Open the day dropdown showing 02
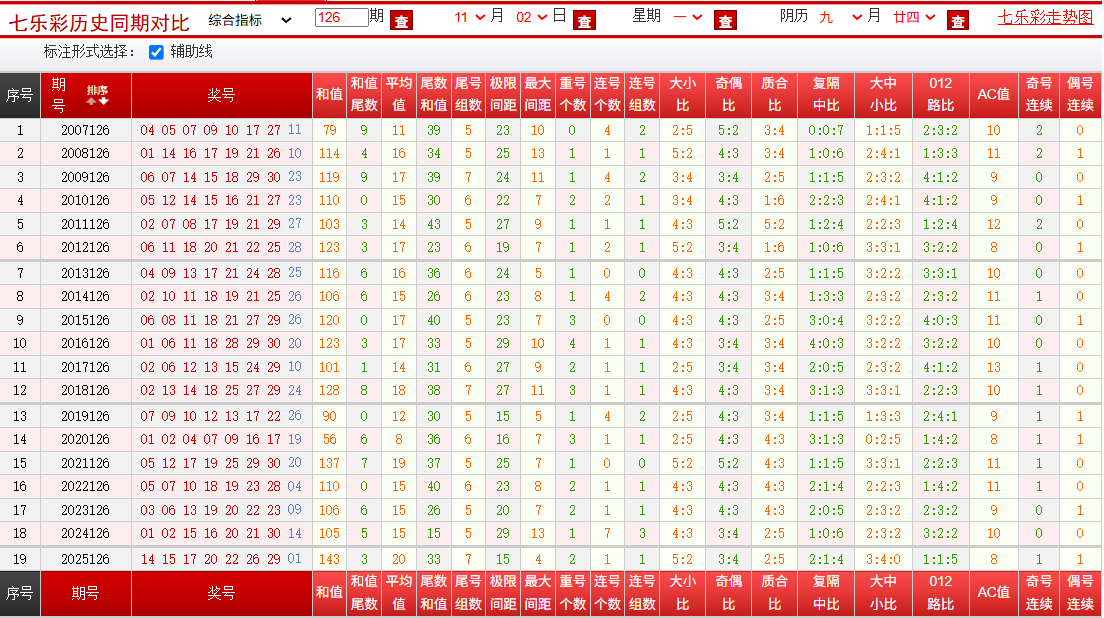 532,17
